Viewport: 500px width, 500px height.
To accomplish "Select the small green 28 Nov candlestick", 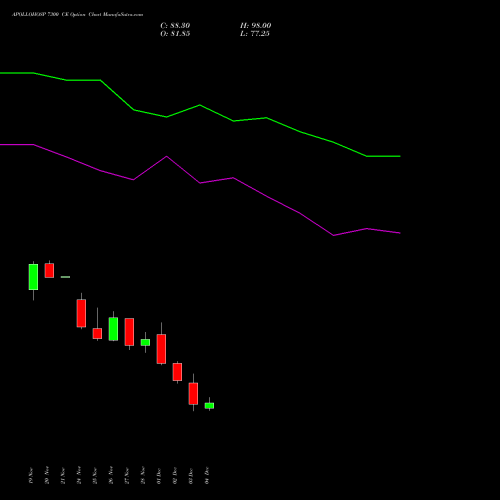I will 145,342.
